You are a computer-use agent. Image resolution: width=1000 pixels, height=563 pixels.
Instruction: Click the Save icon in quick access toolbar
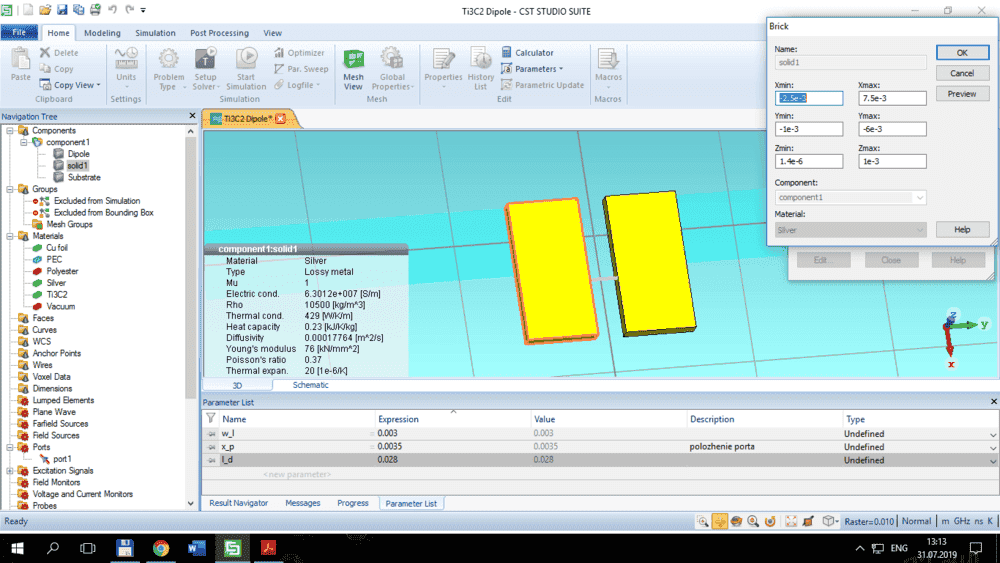tap(62, 10)
